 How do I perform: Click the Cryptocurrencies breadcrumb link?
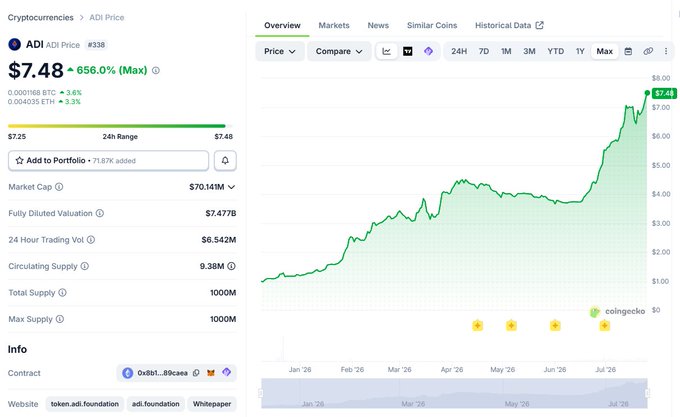41,17
